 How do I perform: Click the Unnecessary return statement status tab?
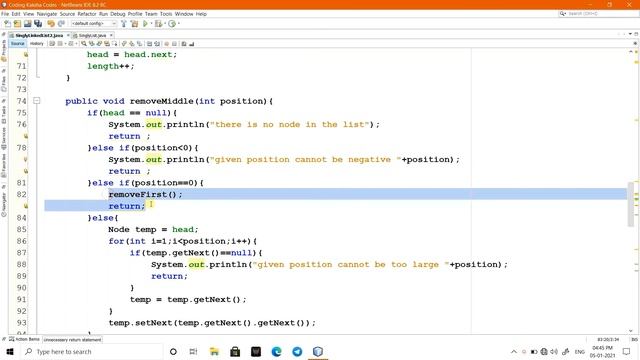point(72,340)
